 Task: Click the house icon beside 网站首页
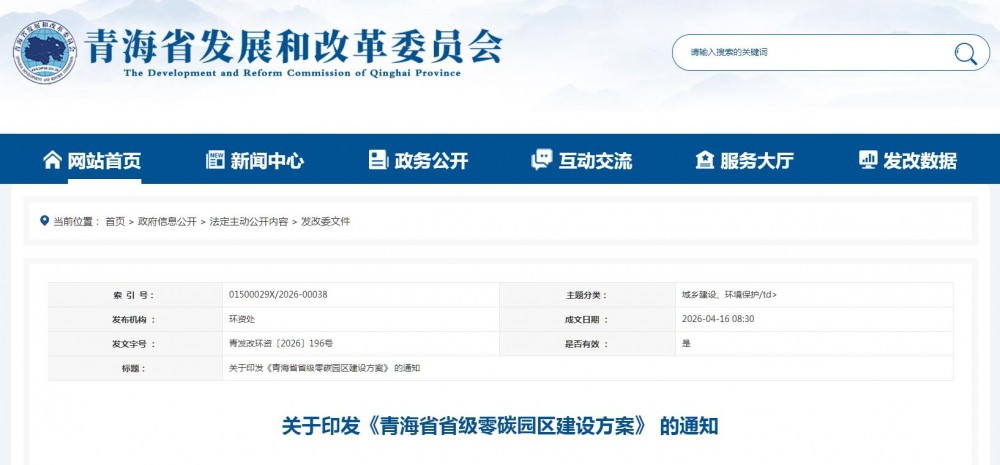tap(52, 160)
